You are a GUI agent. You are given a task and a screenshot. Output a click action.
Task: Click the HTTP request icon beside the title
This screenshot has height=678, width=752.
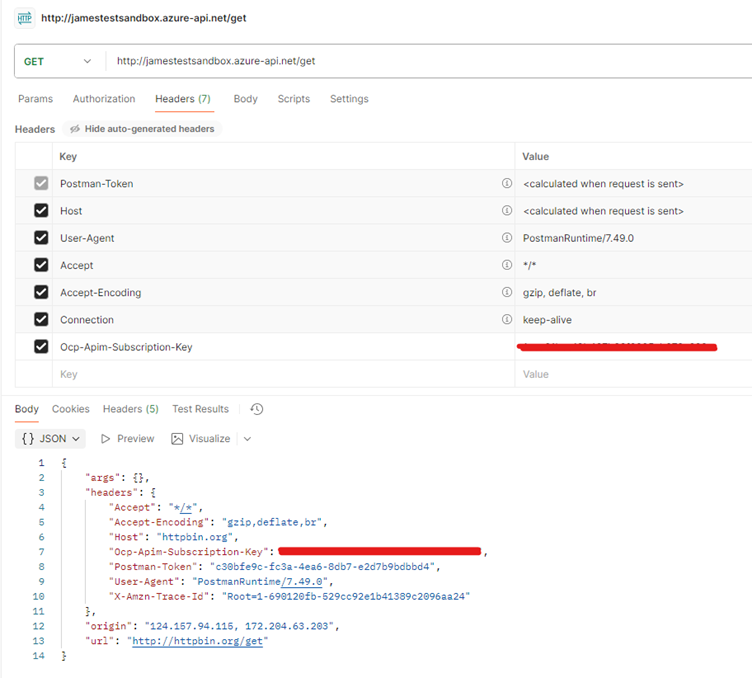point(24,18)
